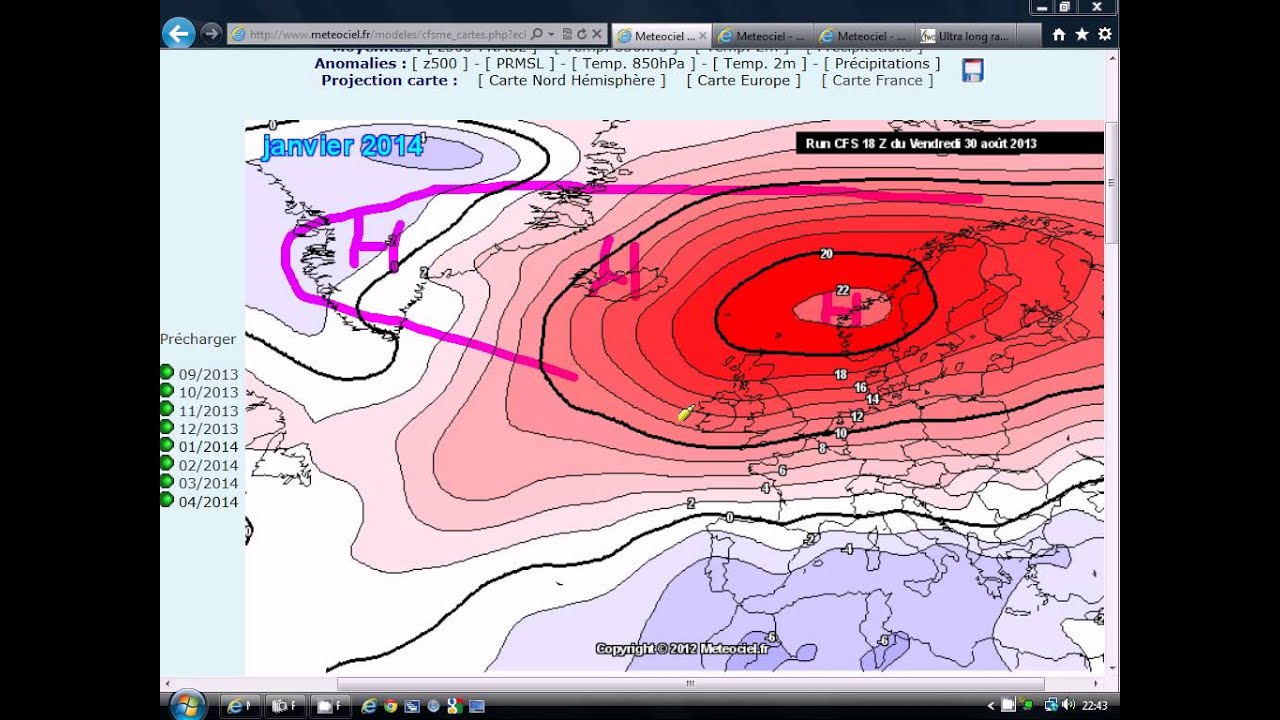1280x720 pixels.
Task: Click the 22:43 taskbar clock
Action: point(1094,705)
